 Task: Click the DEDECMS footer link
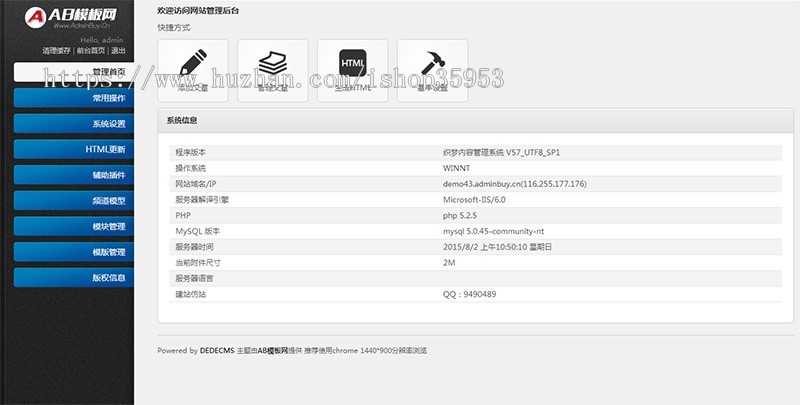pyautogui.click(x=217, y=350)
